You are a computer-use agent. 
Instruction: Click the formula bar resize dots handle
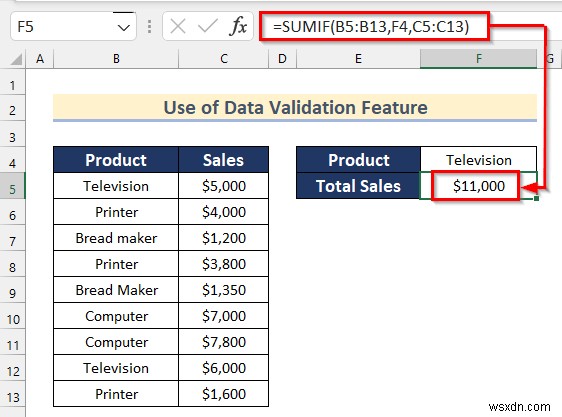pos(149,27)
